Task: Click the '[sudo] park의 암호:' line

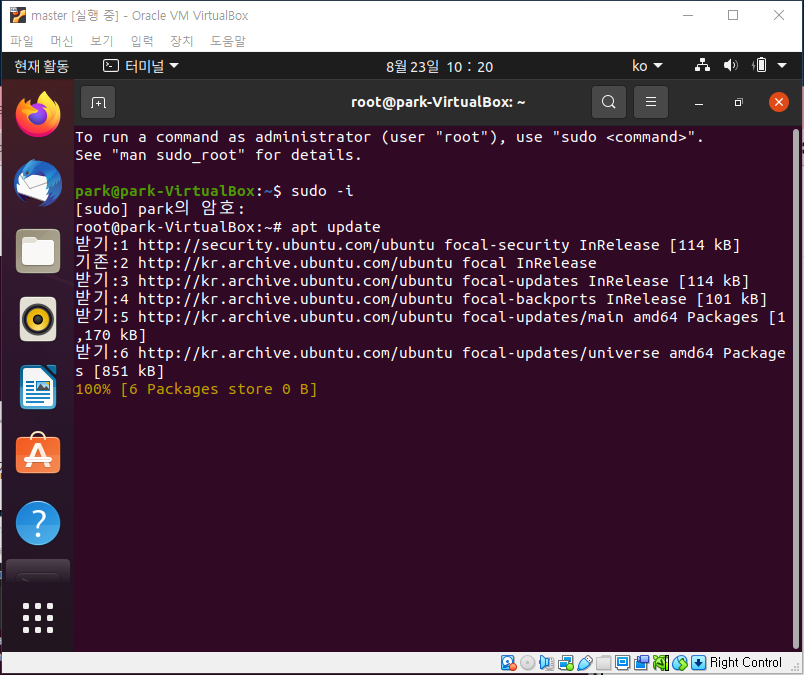Action: coord(160,209)
